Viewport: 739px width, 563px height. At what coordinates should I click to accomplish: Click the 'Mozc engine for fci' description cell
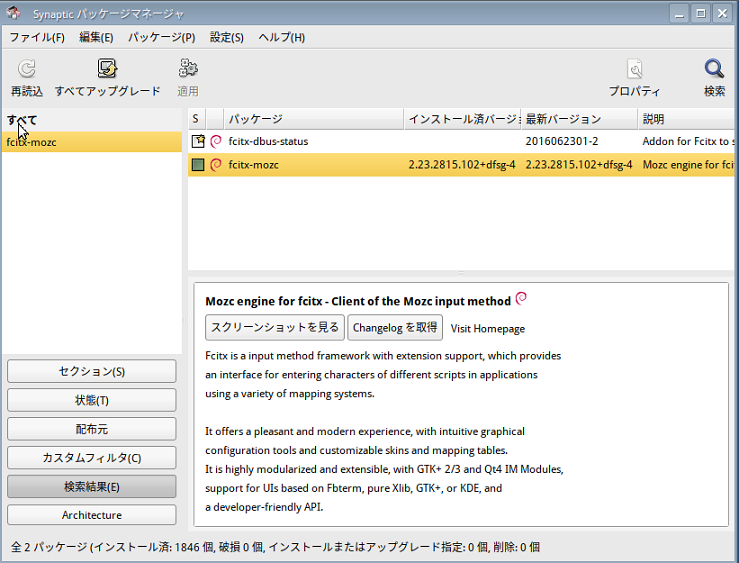pyautogui.click(x=688, y=165)
